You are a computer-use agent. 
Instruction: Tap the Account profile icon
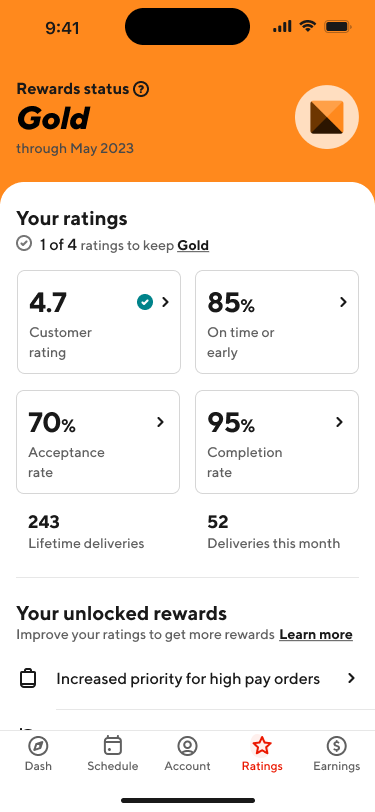click(188, 746)
